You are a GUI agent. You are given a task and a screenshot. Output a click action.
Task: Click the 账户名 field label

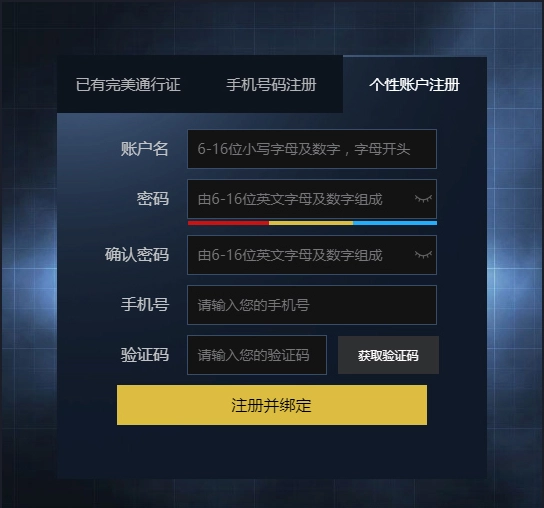tap(145, 149)
